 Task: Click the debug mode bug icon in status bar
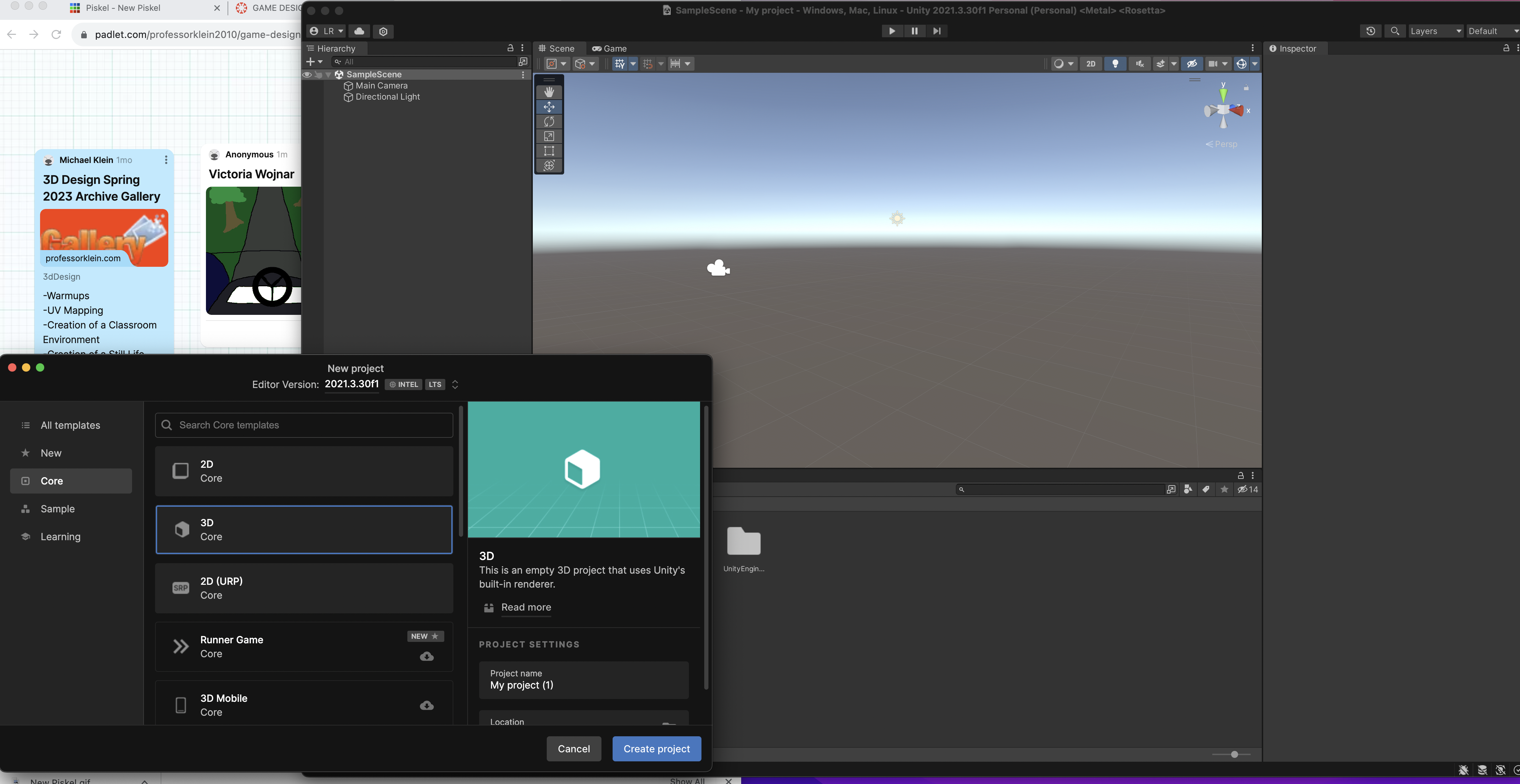click(x=1464, y=770)
